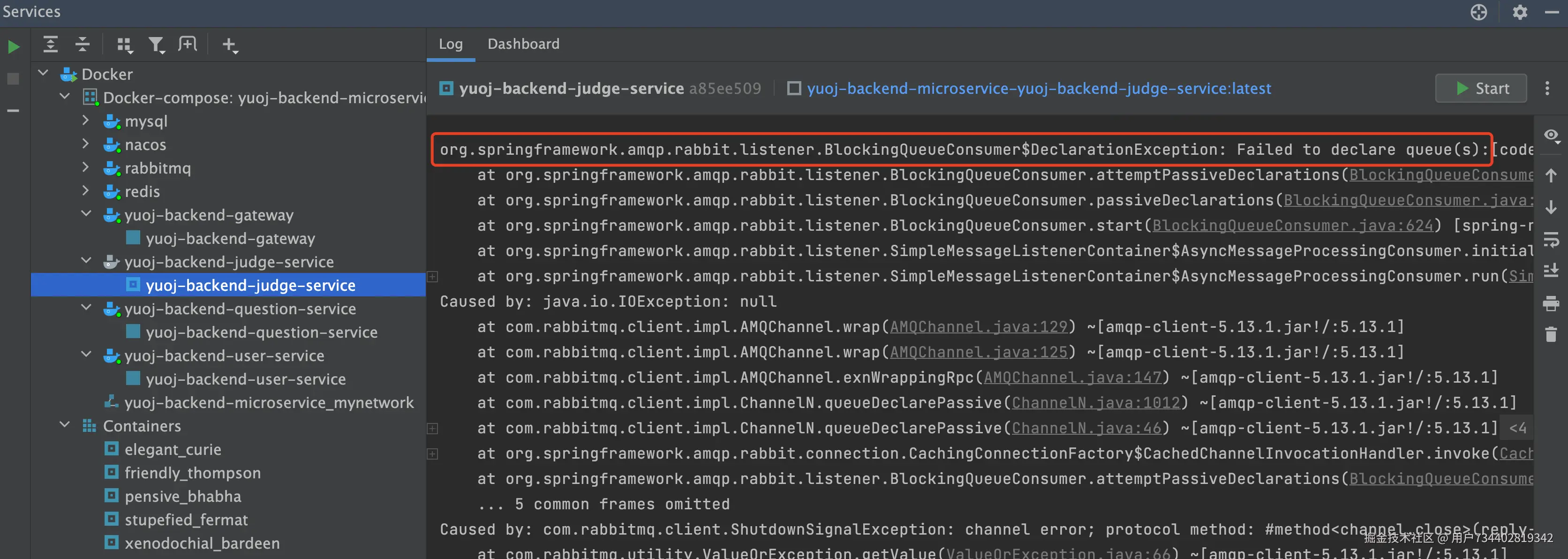Open log view options eye icon
This screenshot has width=1568, height=559.
[1552, 136]
